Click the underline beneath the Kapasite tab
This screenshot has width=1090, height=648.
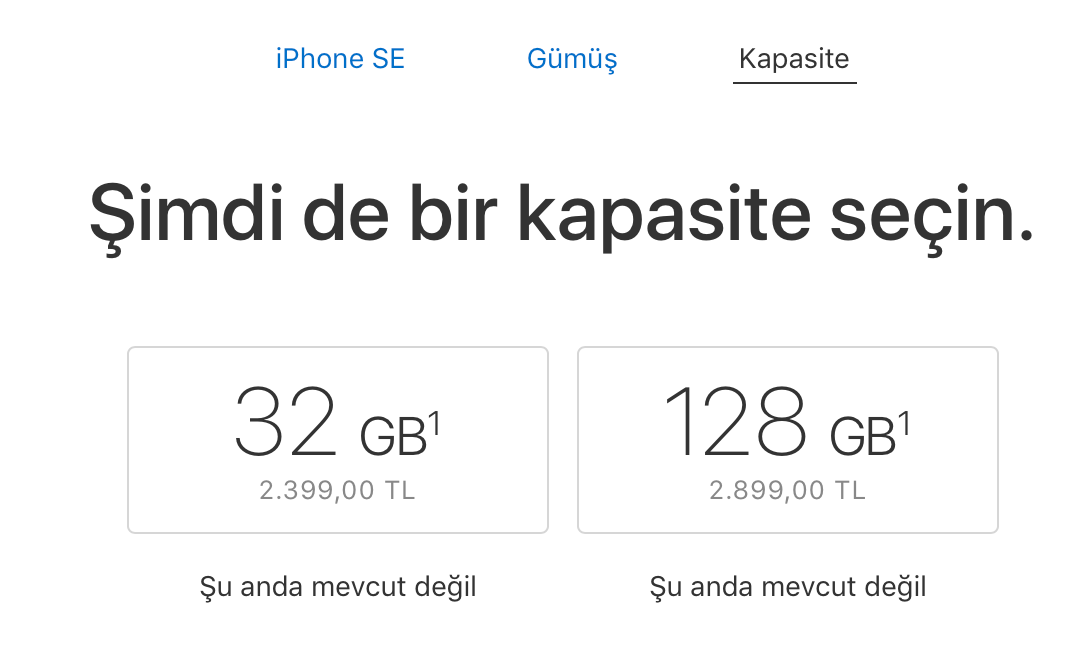coord(794,82)
